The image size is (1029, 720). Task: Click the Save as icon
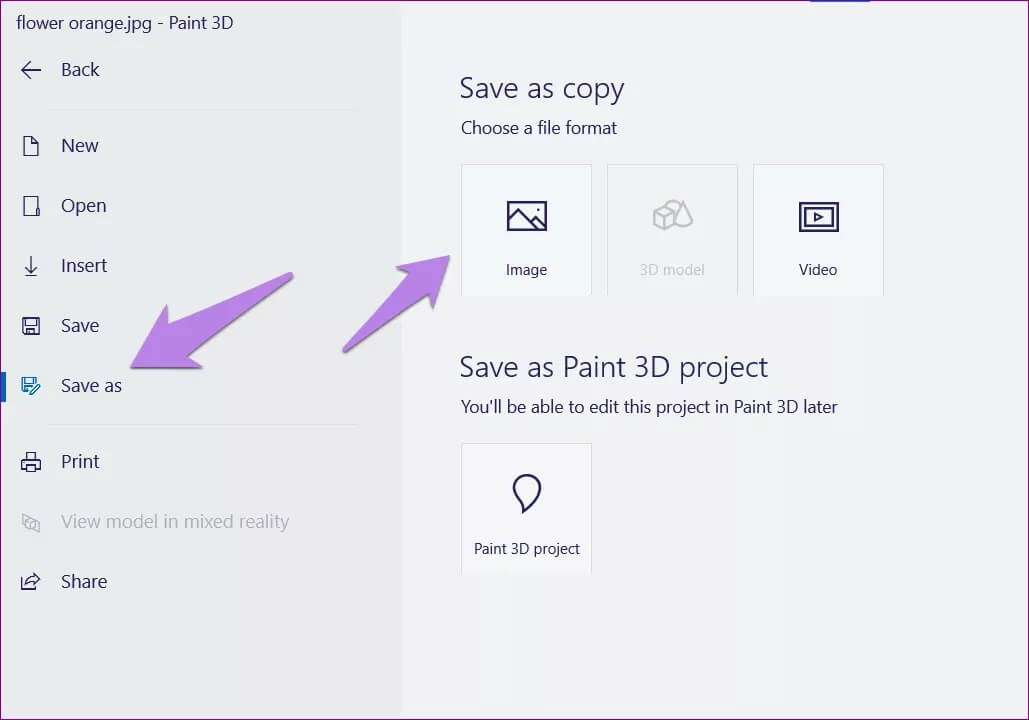coord(31,386)
